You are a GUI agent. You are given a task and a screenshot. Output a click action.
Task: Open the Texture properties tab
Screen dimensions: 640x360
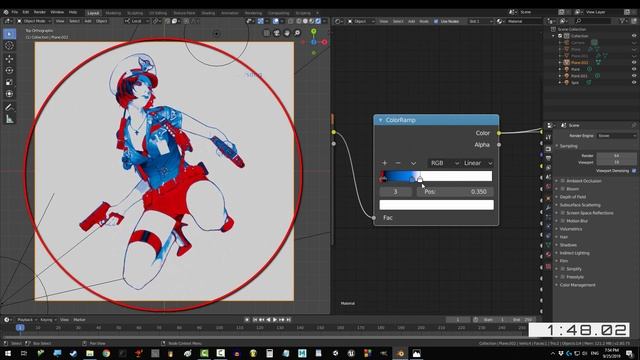(548, 266)
